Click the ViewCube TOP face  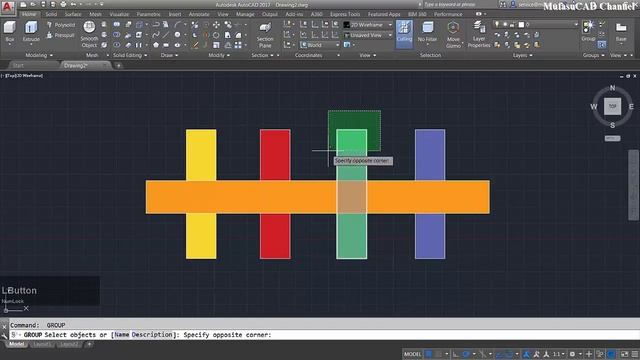point(612,106)
